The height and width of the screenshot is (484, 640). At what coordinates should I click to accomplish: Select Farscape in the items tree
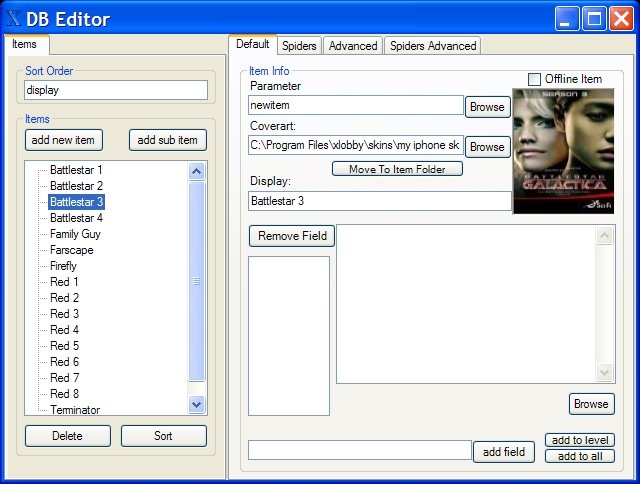coord(71,250)
